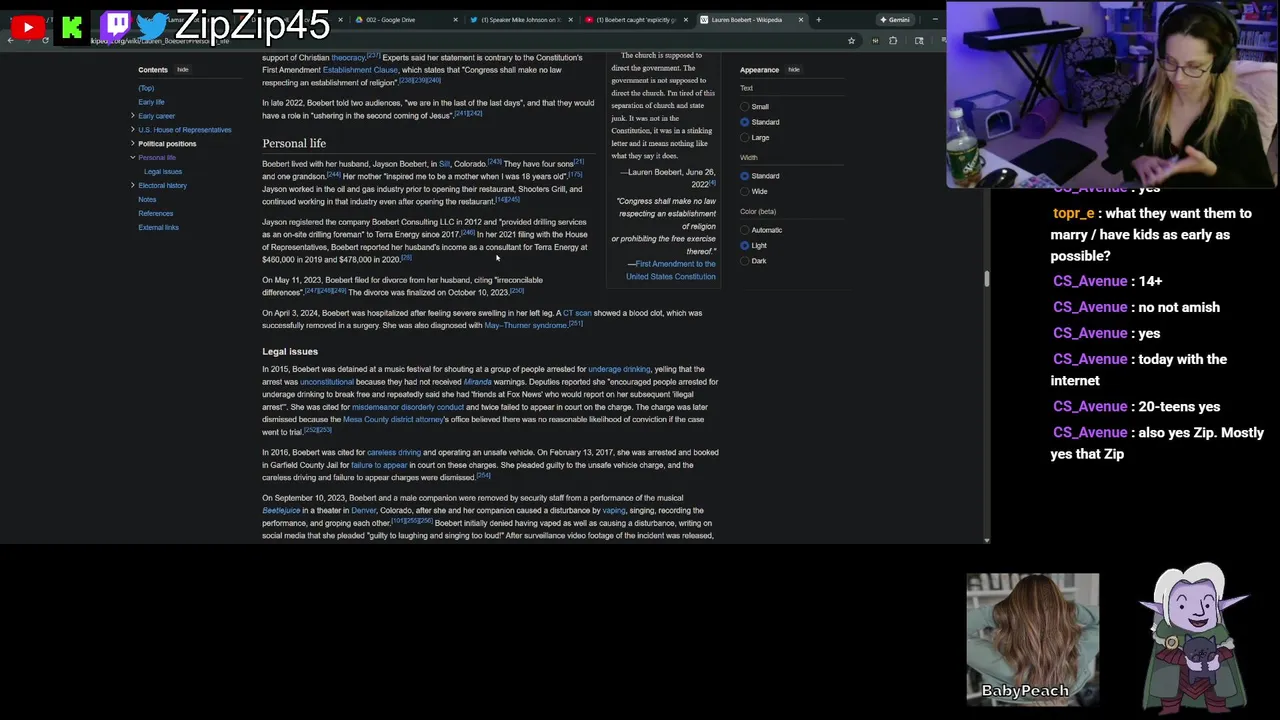Screen dimensions: 1280x720
Task: Open the misdemeanor disorderly conduct link
Action: pos(408,408)
